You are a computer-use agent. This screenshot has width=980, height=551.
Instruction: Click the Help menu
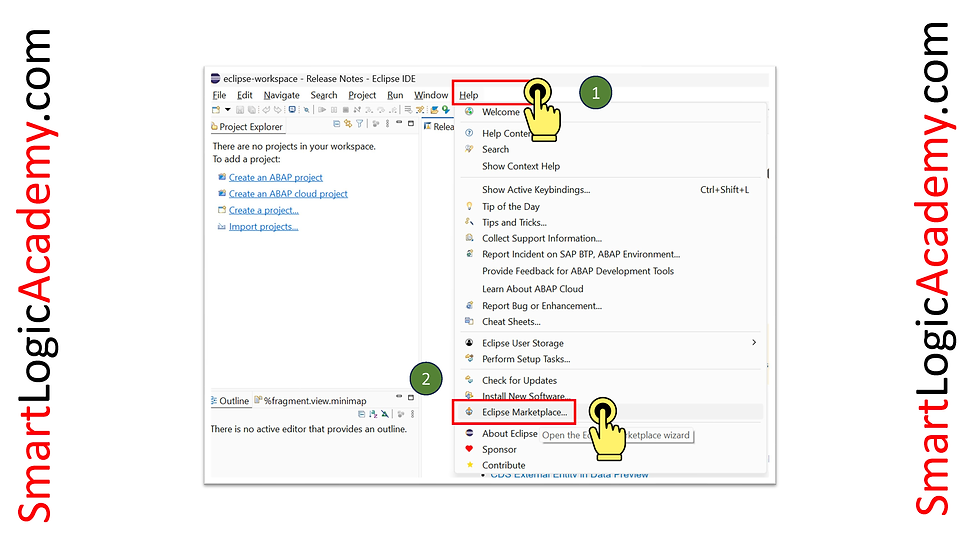(469, 95)
